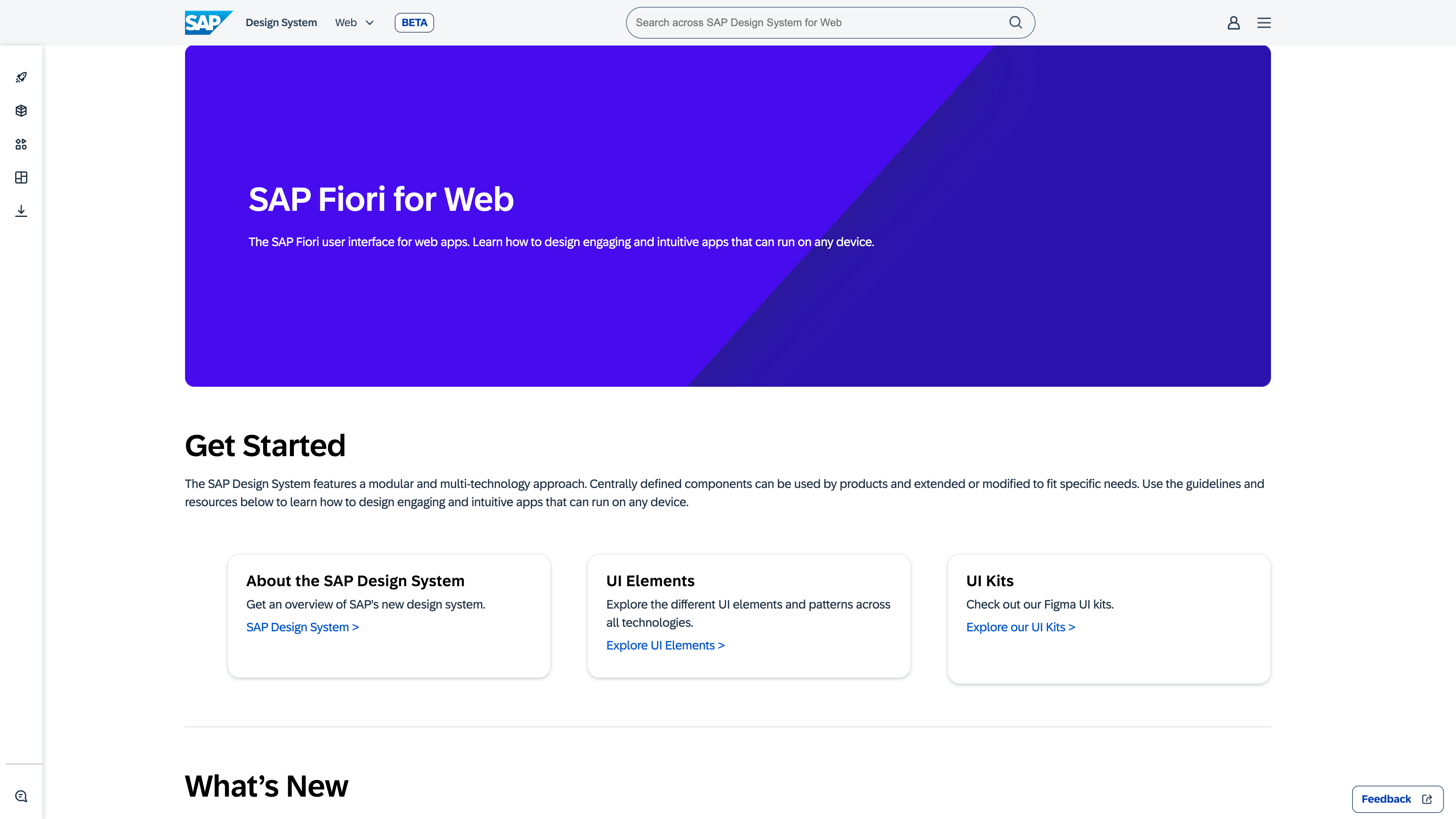Expand the Web platform dropdown
The width and height of the screenshot is (1456, 819).
(370, 23)
